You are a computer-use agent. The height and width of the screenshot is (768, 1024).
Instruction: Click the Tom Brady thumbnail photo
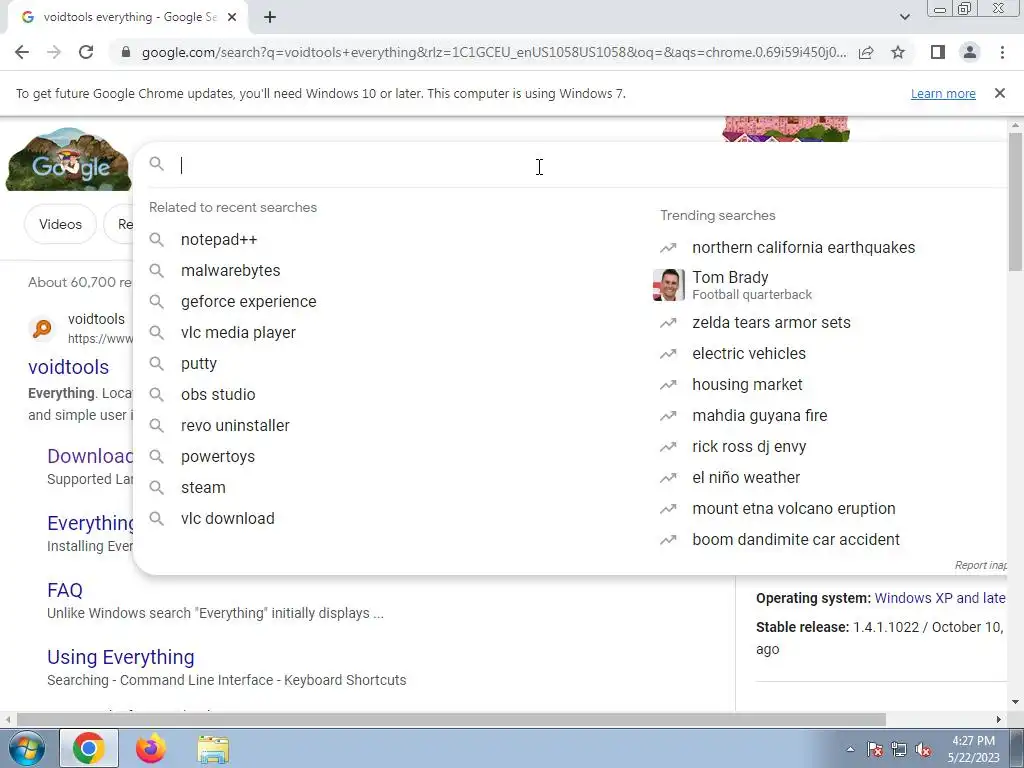point(668,285)
